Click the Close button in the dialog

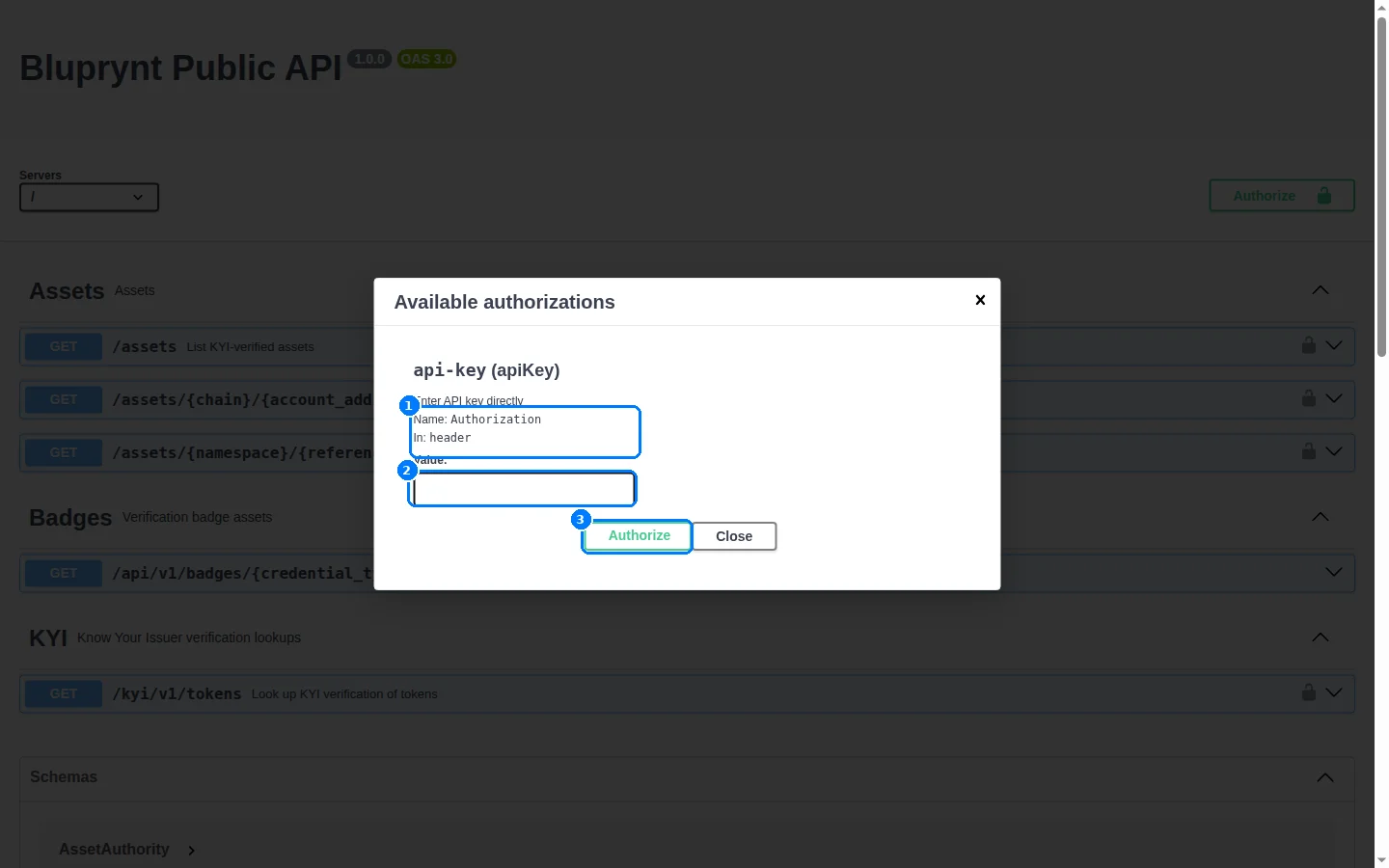coord(734,536)
